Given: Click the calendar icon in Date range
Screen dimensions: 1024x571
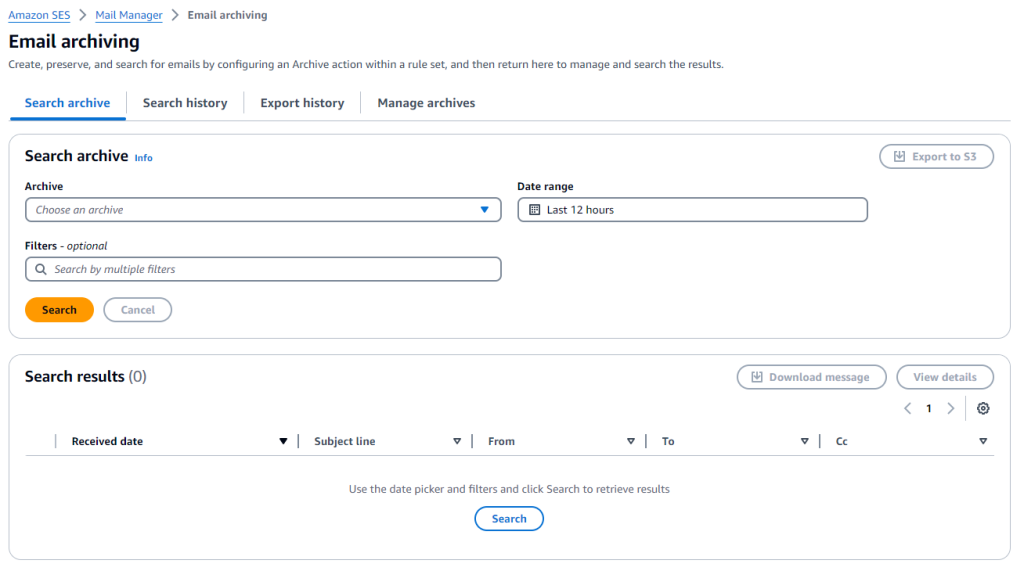Looking at the screenshot, I should 534,210.
